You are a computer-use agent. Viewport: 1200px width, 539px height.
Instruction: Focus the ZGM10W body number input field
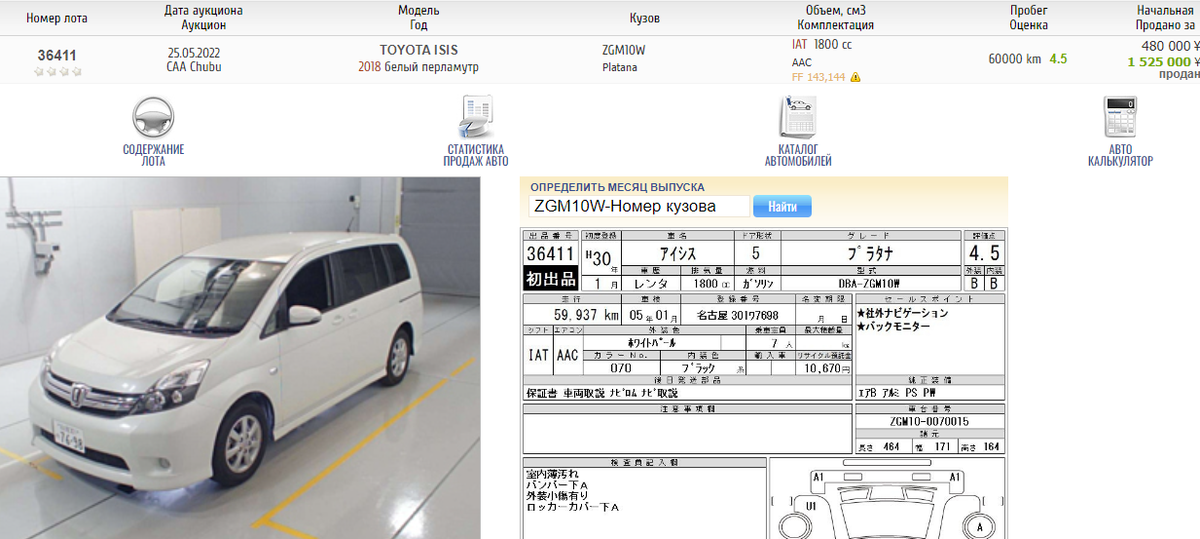(x=638, y=206)
